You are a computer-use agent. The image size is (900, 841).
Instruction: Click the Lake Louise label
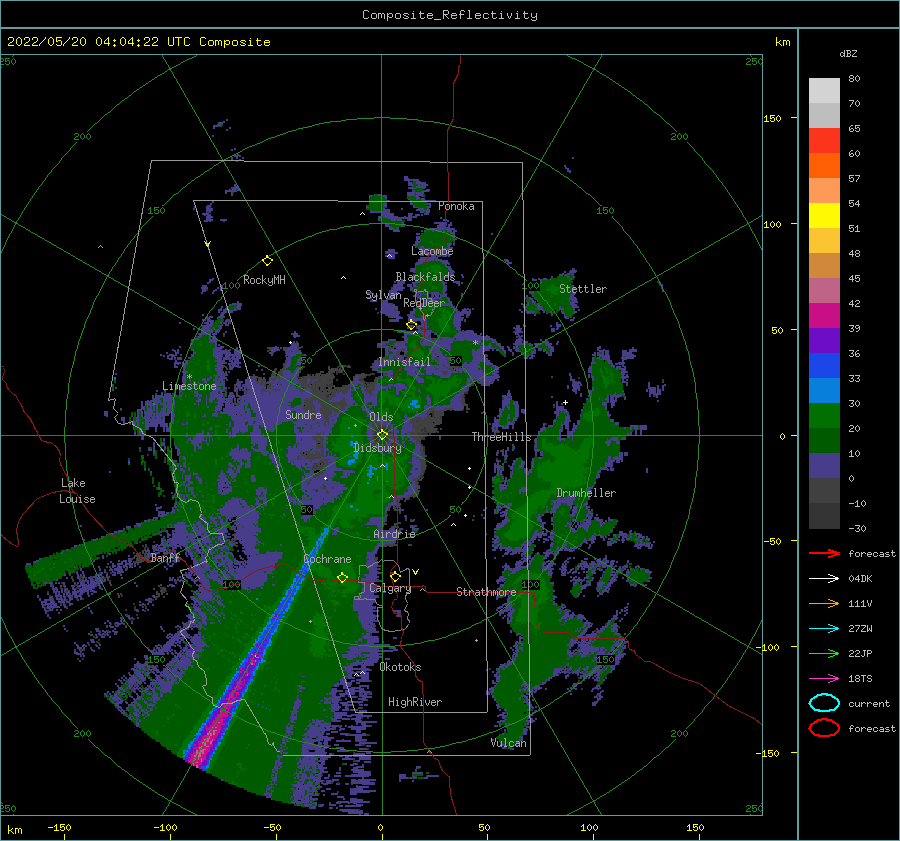pos(77,491)
